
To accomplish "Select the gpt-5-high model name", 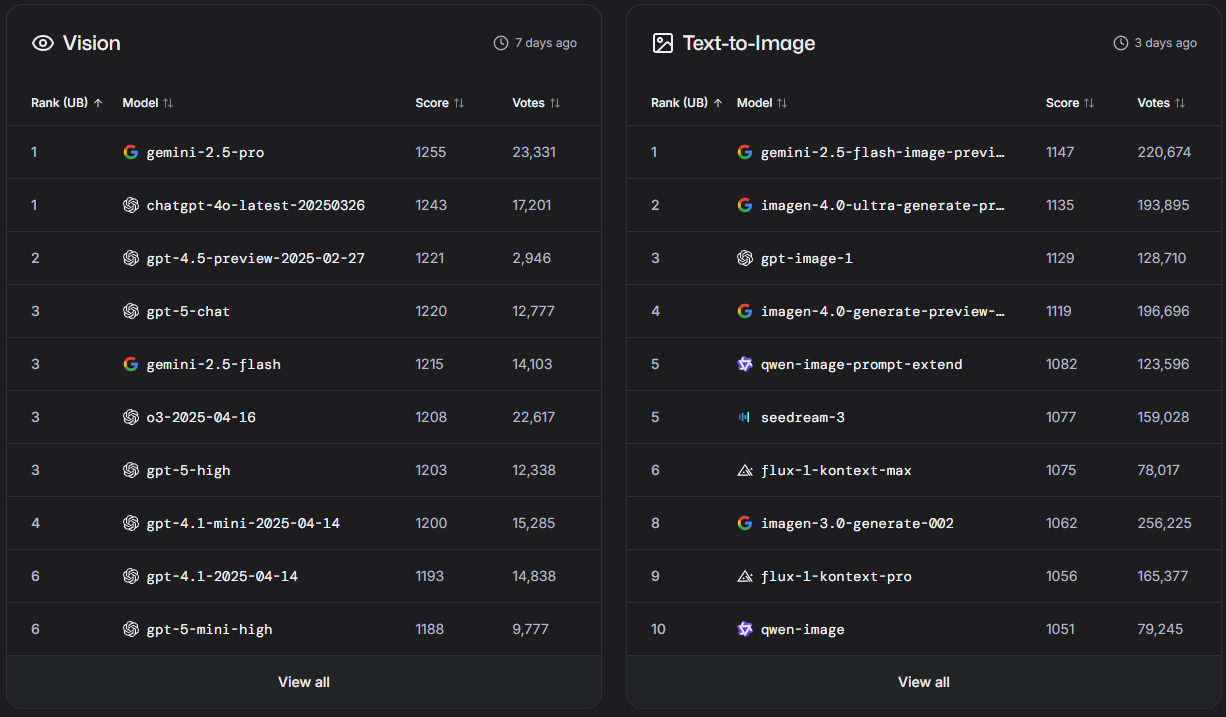I will 188,470.
